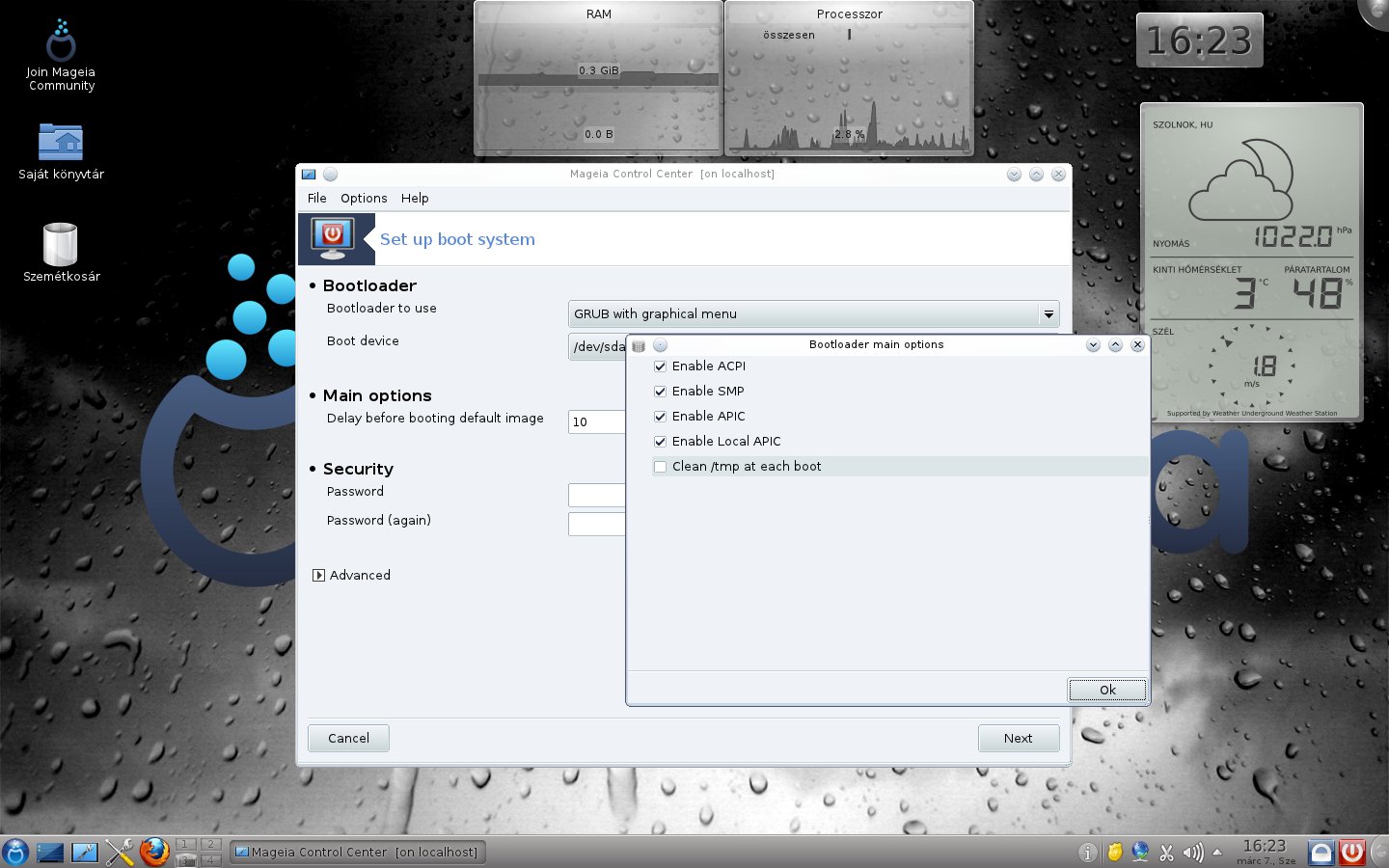Click the red power shutdown icon
This screenshot has height=868, width=1389.
[1352, 852]
